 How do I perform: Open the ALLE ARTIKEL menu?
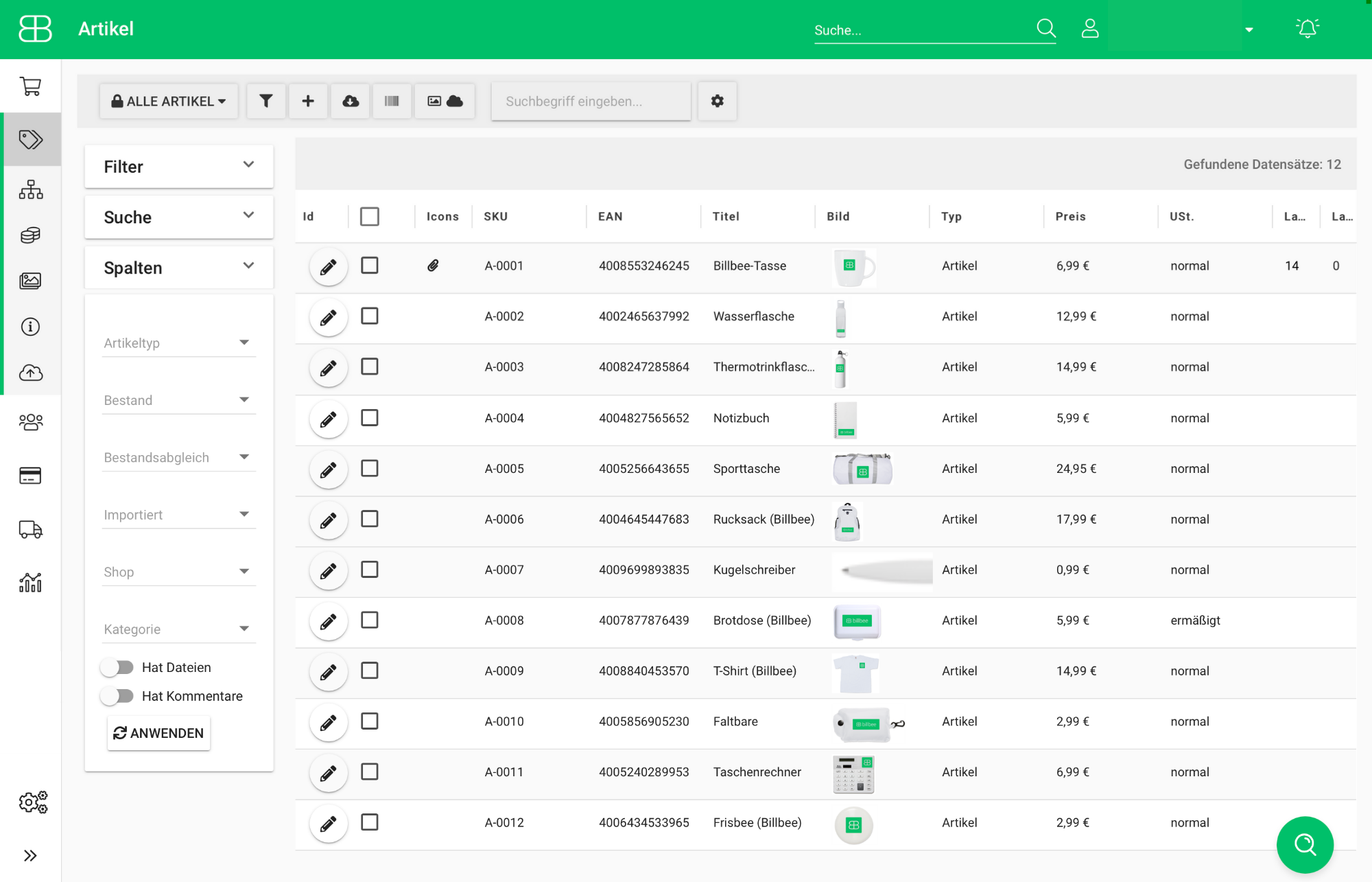tap(169, 101)
